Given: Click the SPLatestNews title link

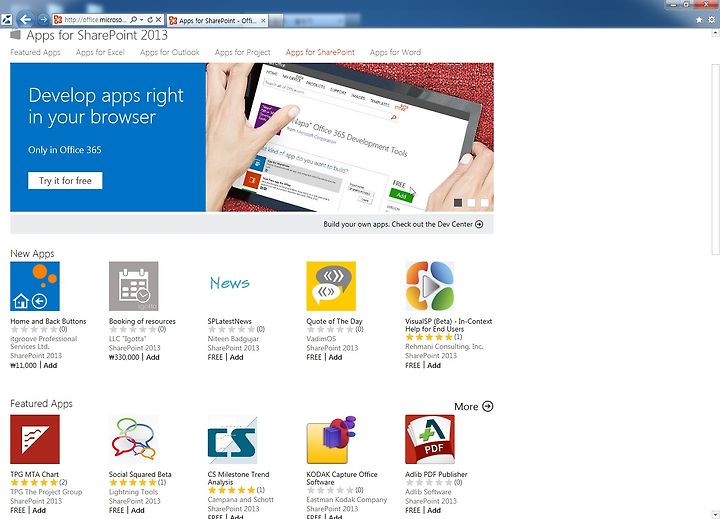Looking at the screenshot, I should click(x=230, y=322).
